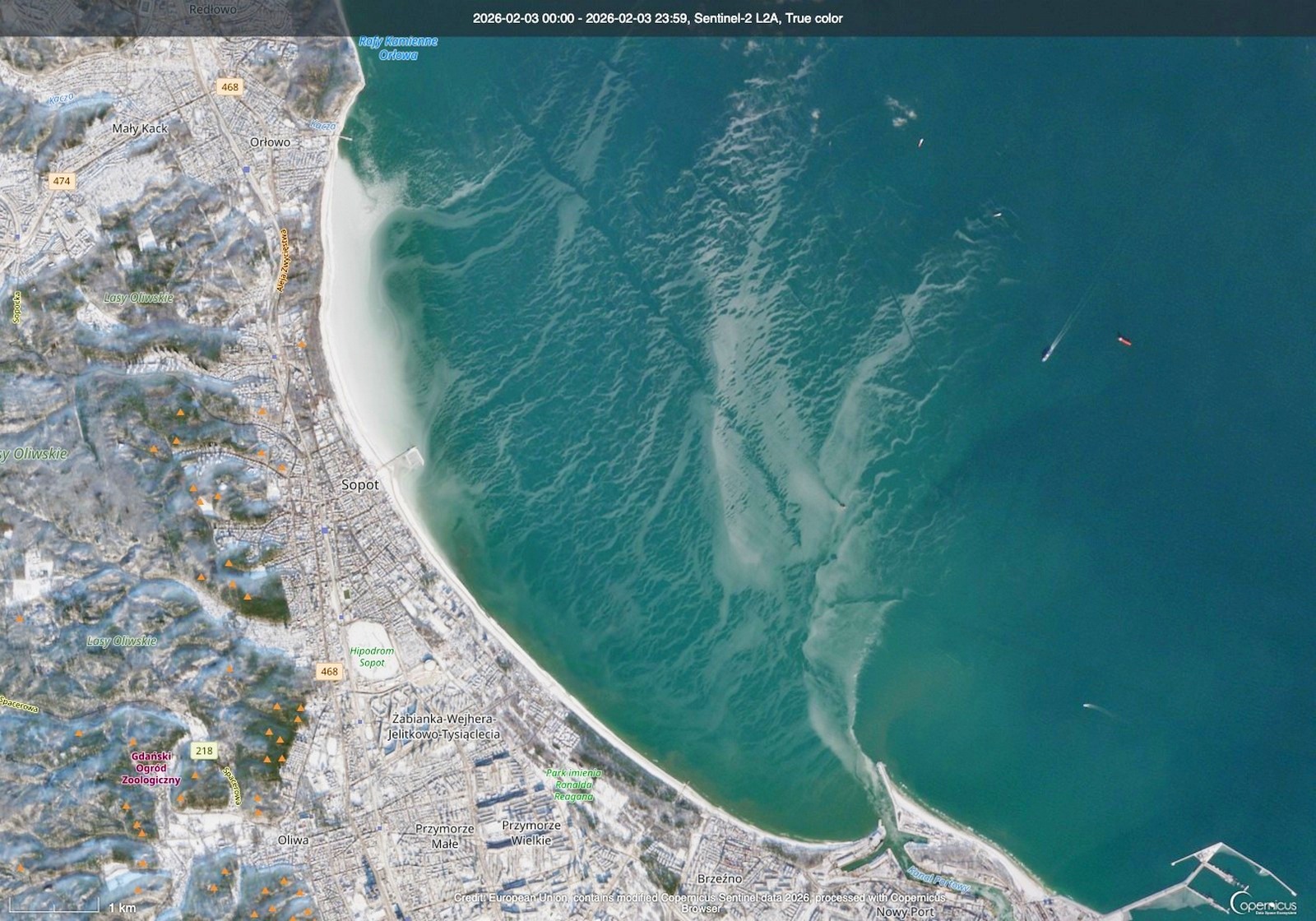The width and height of the screenshot is (1316, 921).
Task: Click the Rafy Kamienne Orłowa label
Action: tap(399, 48)
